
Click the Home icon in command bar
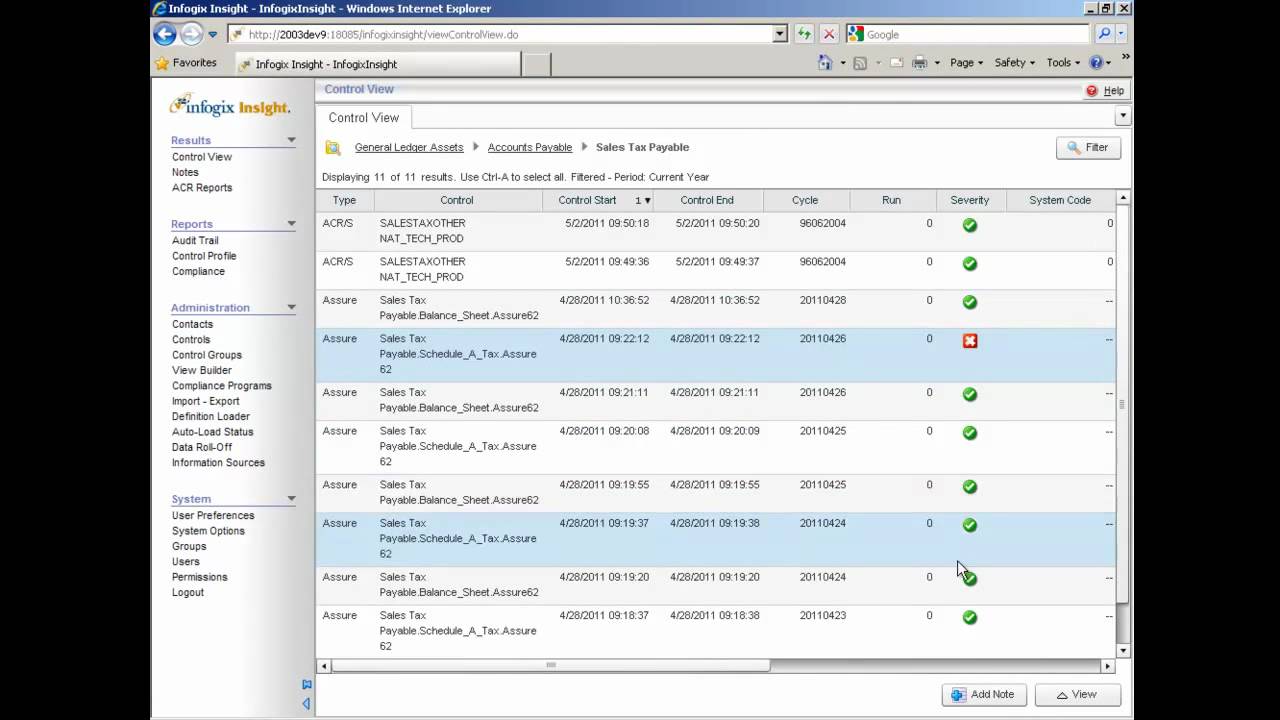[x=825, y=63]
